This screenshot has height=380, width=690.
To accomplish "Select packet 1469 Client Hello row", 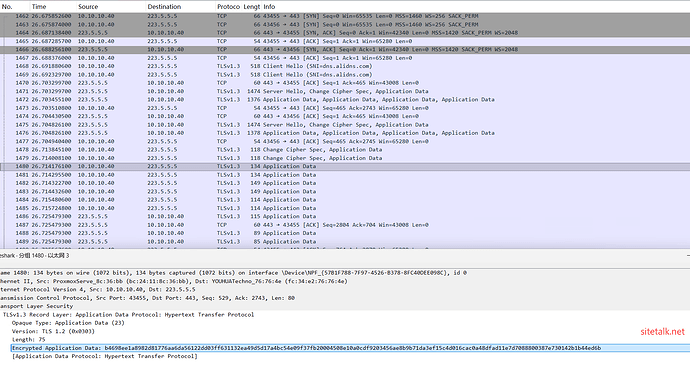I will click(345, 75).
